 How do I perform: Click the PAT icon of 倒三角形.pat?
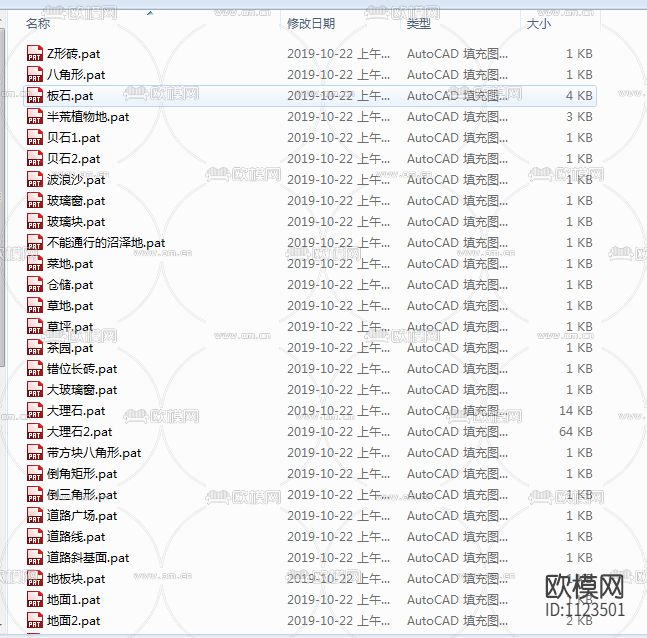(x=35, y=495)
